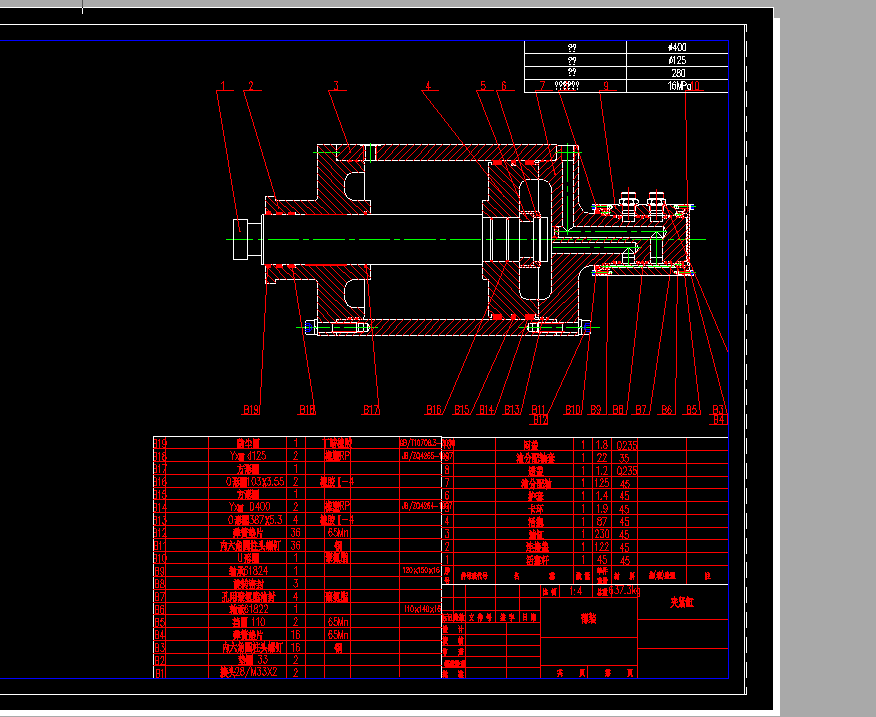Select the B10 leader label below the drawing
This screenshot has height=717, width=876.
coord(573,410)
